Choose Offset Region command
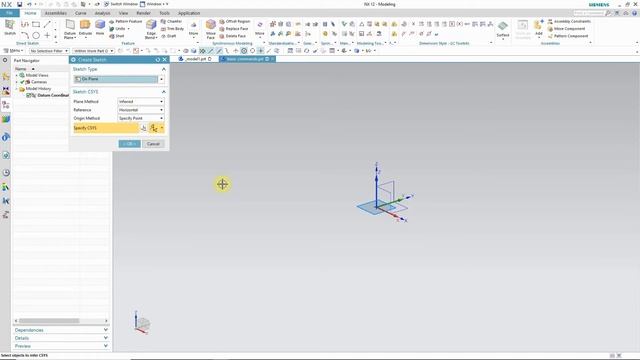The width and height of the screenshot is (640, 360). point(234,21)
